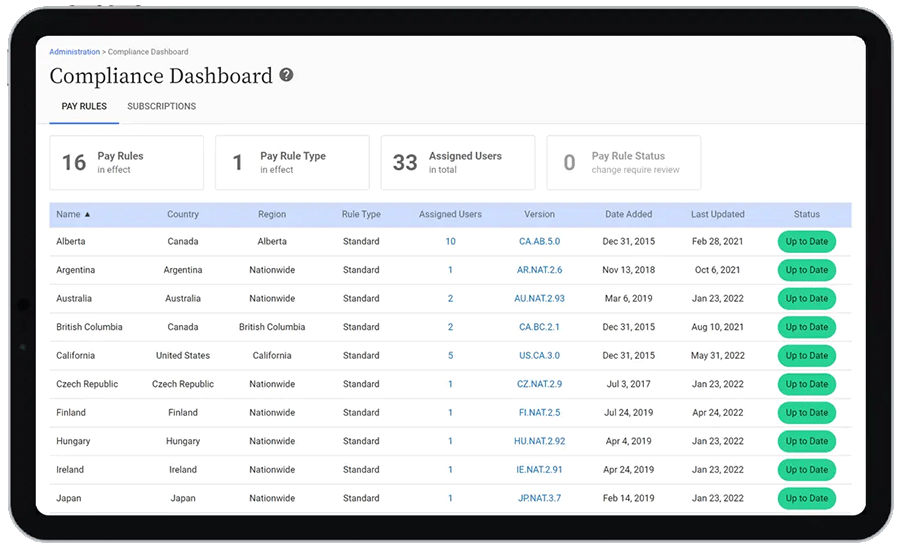Open version link HU.NAT.2.92
Image resolution: width=900 pixels, height=548 pixels.
[539, 441]
